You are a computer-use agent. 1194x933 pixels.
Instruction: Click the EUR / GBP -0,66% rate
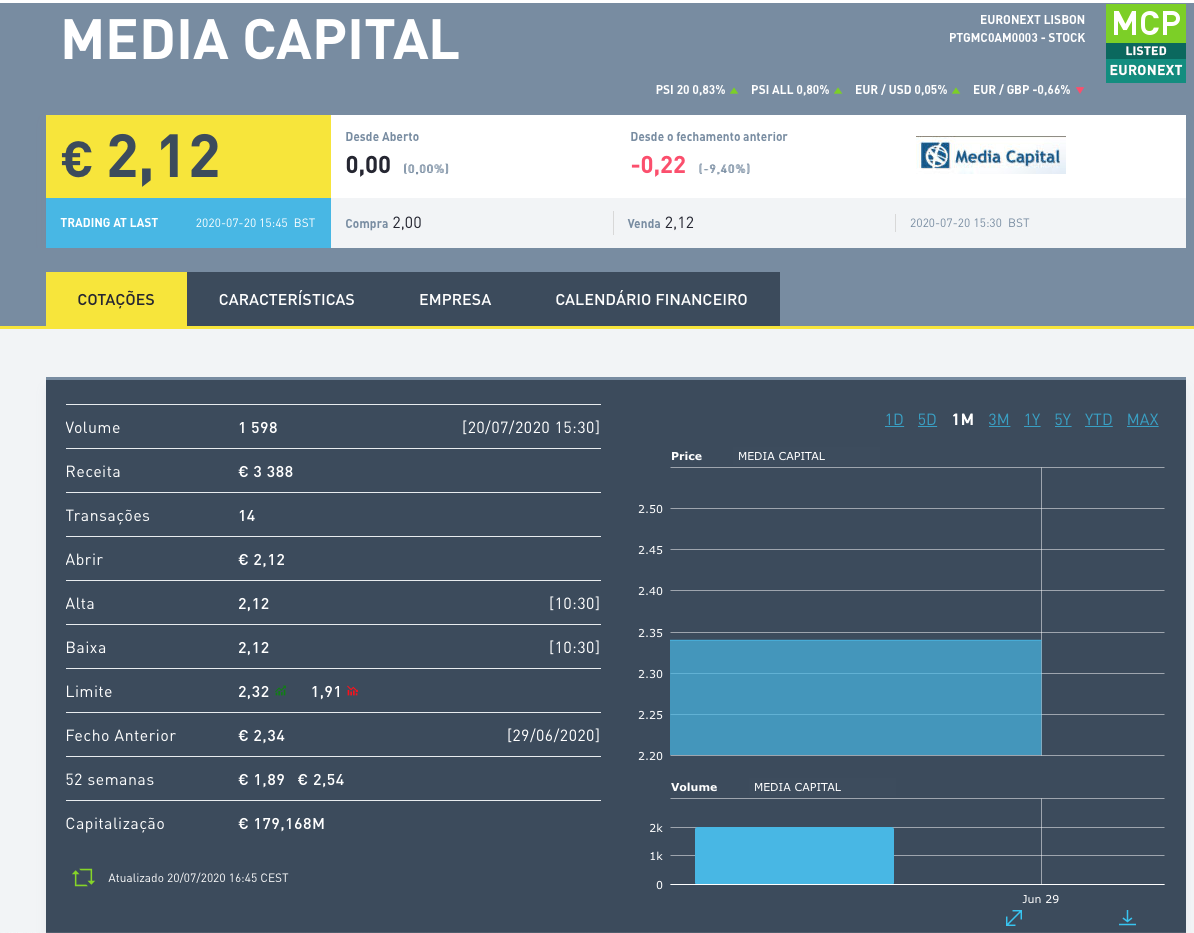[x=1021, y=90]
